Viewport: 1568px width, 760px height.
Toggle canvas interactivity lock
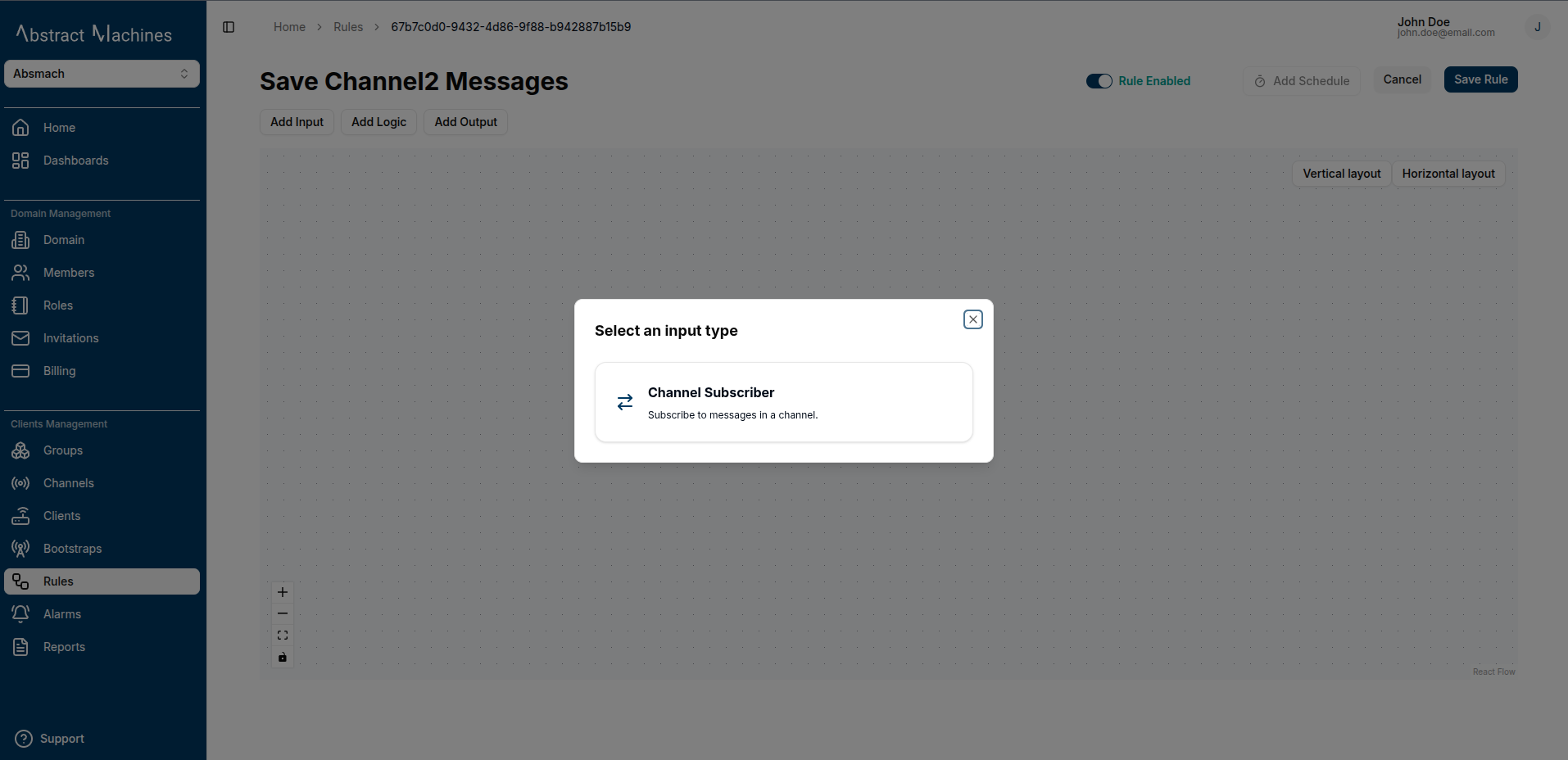(283, 657)
